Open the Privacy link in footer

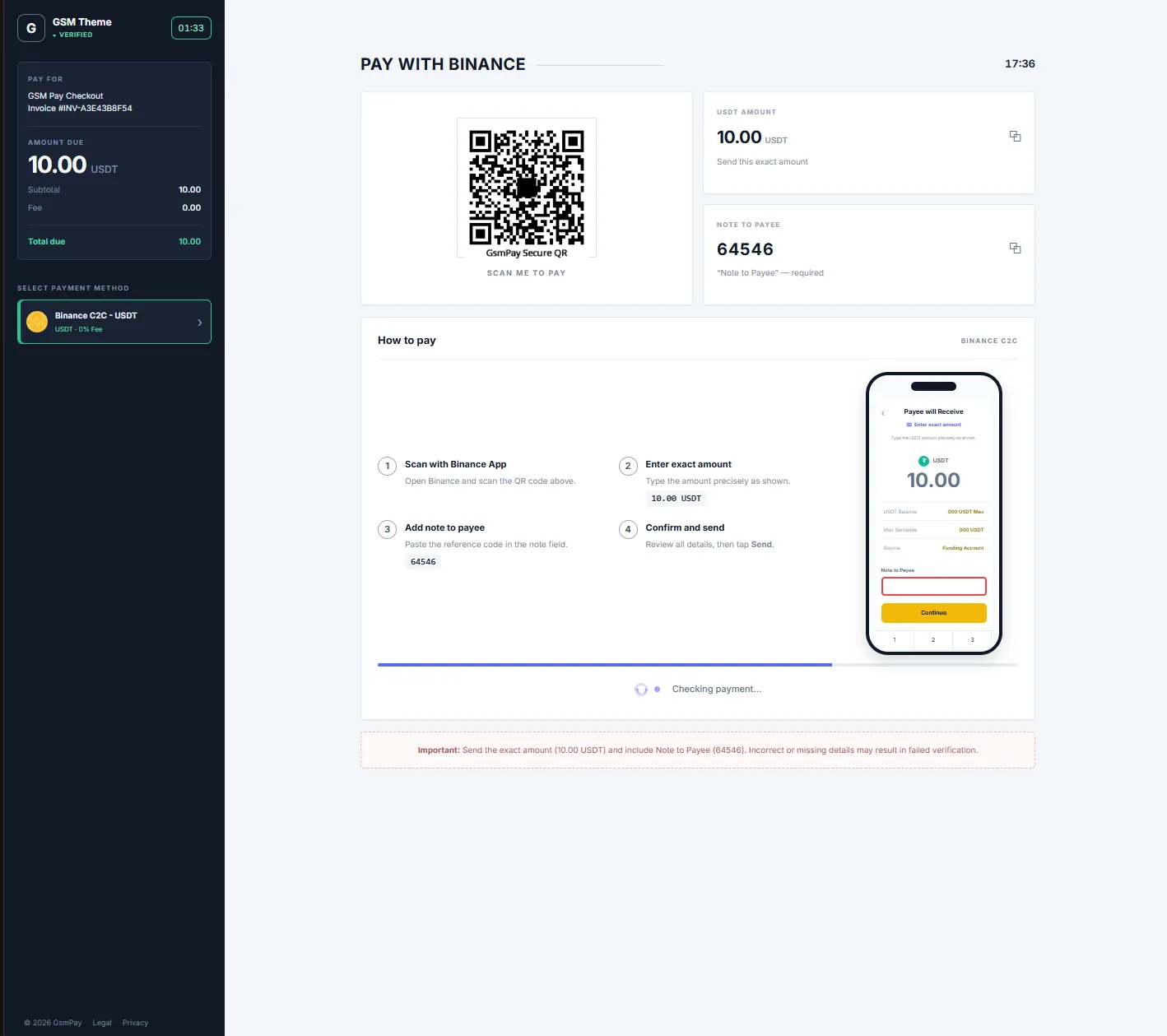click(x=135, y=1023)
